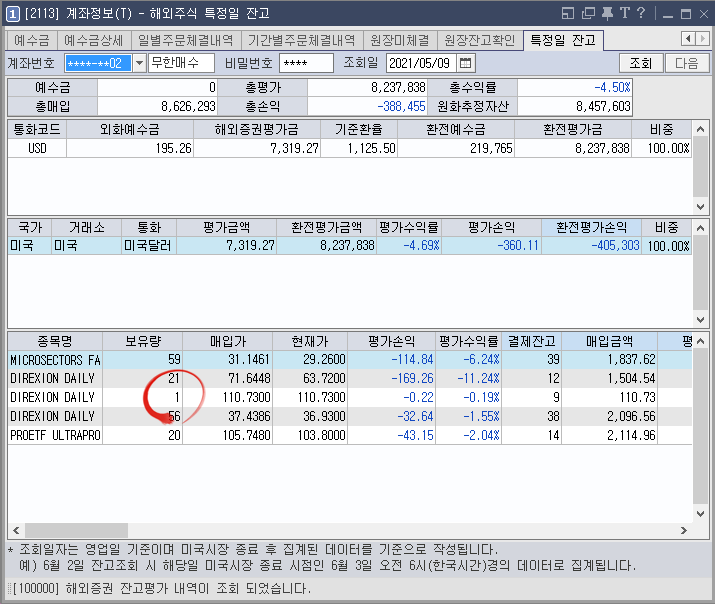
Task: Select DIREXION DAILY row priced 110.7300
Action: click(x=350, y=397)
